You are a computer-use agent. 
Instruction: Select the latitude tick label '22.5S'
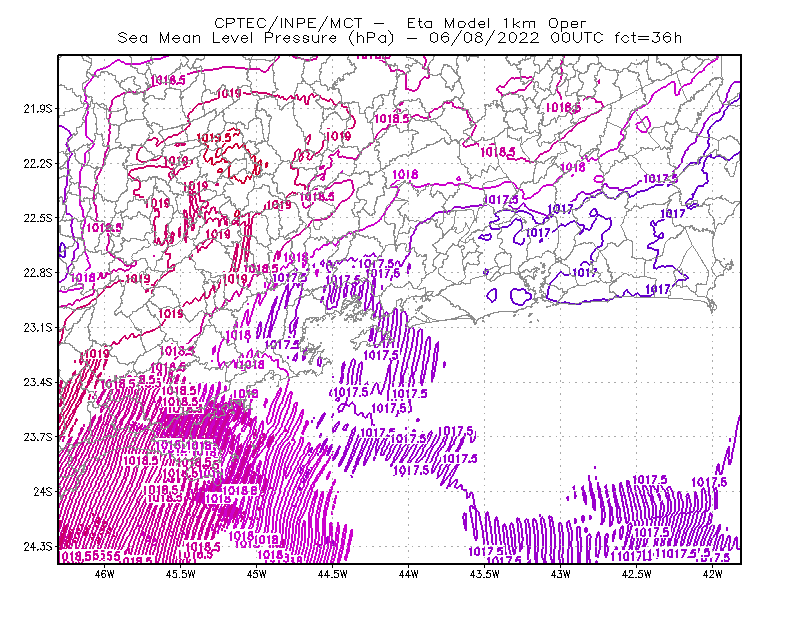click(x=38, y=218)
